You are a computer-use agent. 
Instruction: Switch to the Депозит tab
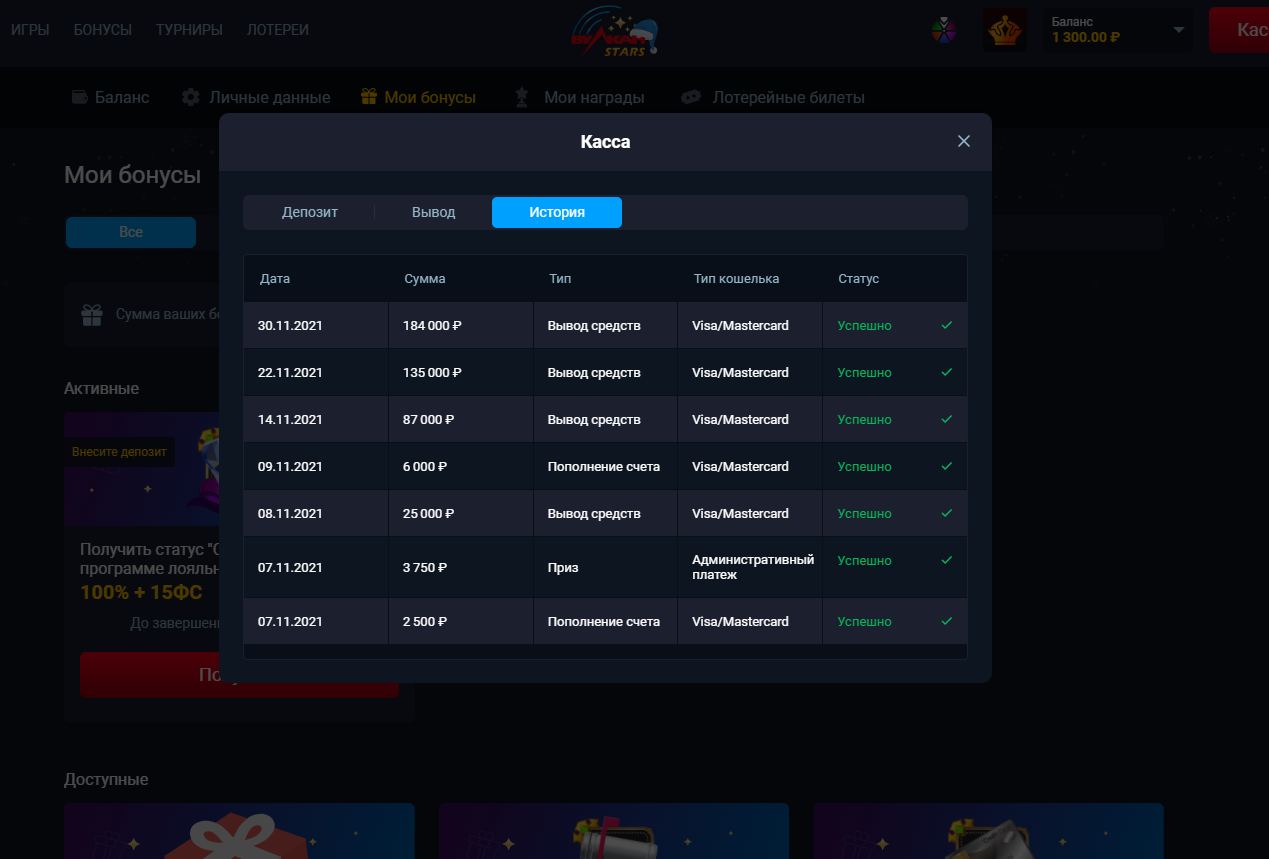(310, 212)
